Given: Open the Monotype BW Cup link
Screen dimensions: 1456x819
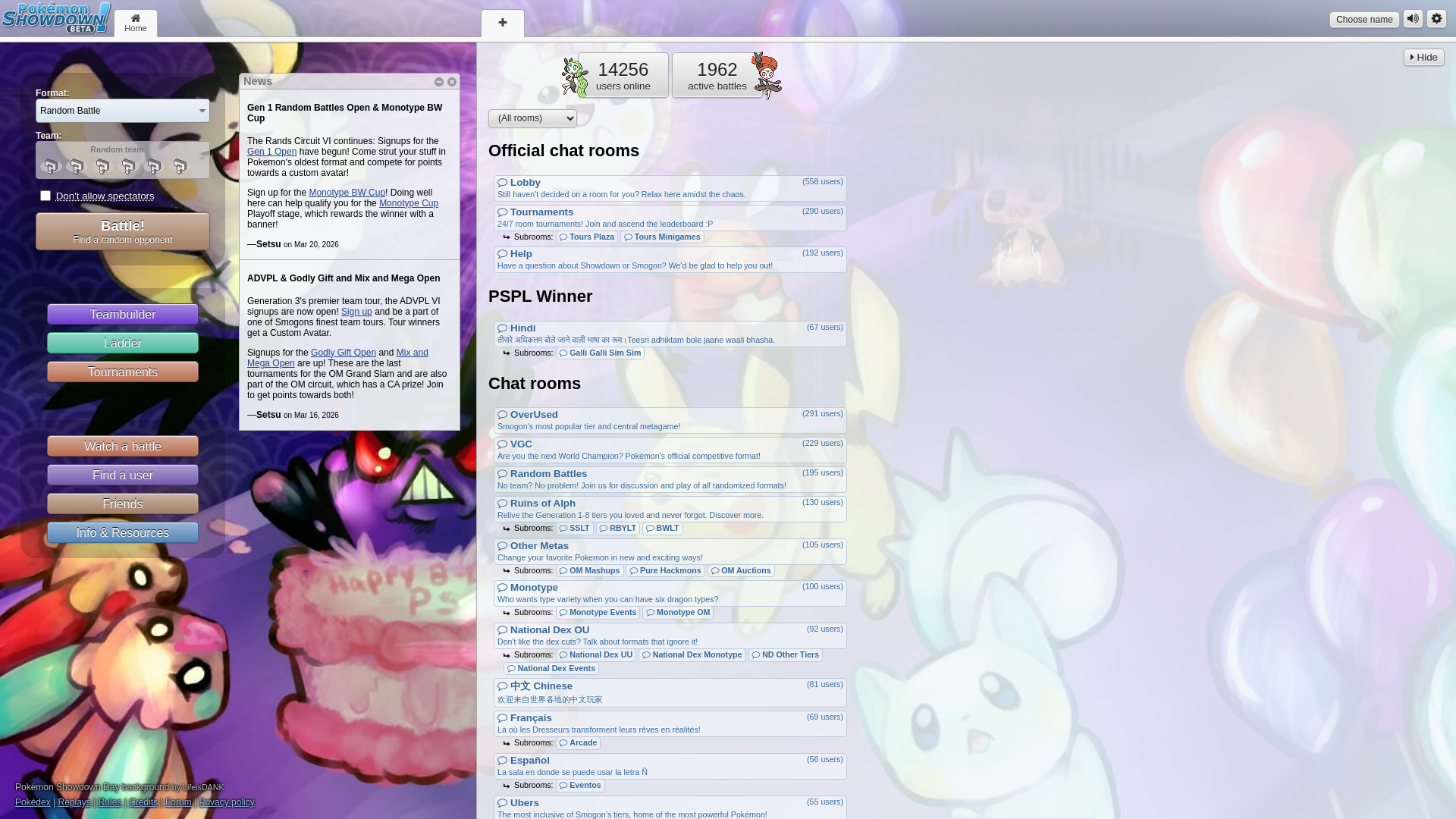Looking at the screenshot, I should pyautogui.click(x=347, y=193).
